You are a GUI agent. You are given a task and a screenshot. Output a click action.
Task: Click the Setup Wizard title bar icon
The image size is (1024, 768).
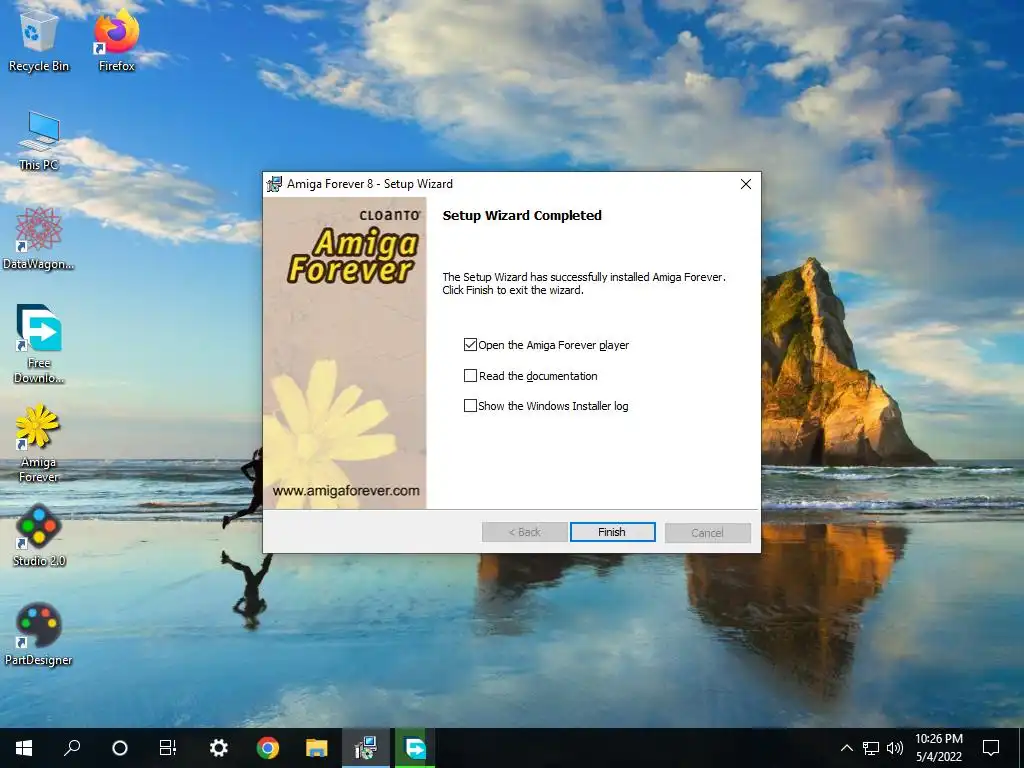(274, 184)
